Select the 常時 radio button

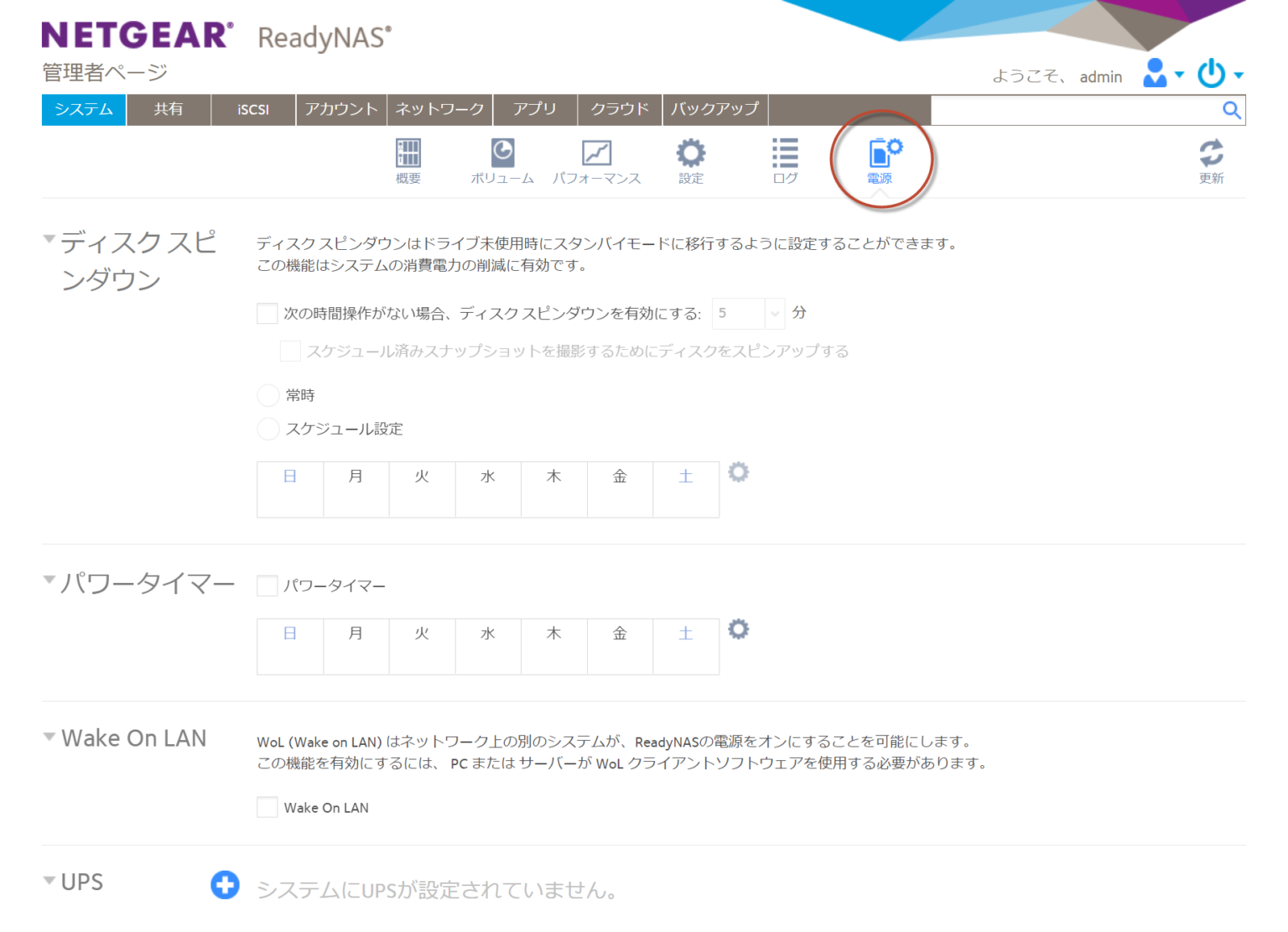coord(267,394)
